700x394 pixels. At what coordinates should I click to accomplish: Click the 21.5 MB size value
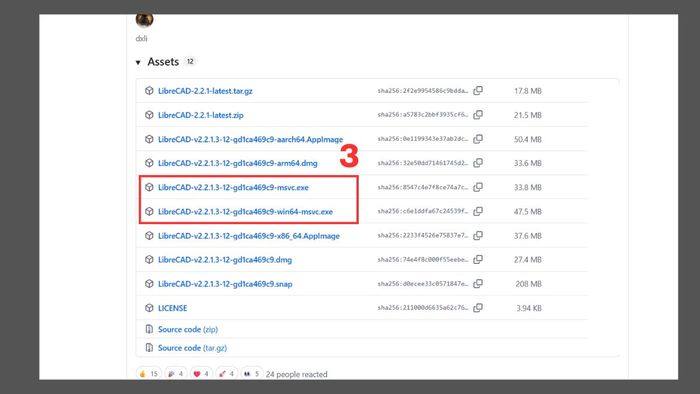pyautogui.click(x=528, y=115)
